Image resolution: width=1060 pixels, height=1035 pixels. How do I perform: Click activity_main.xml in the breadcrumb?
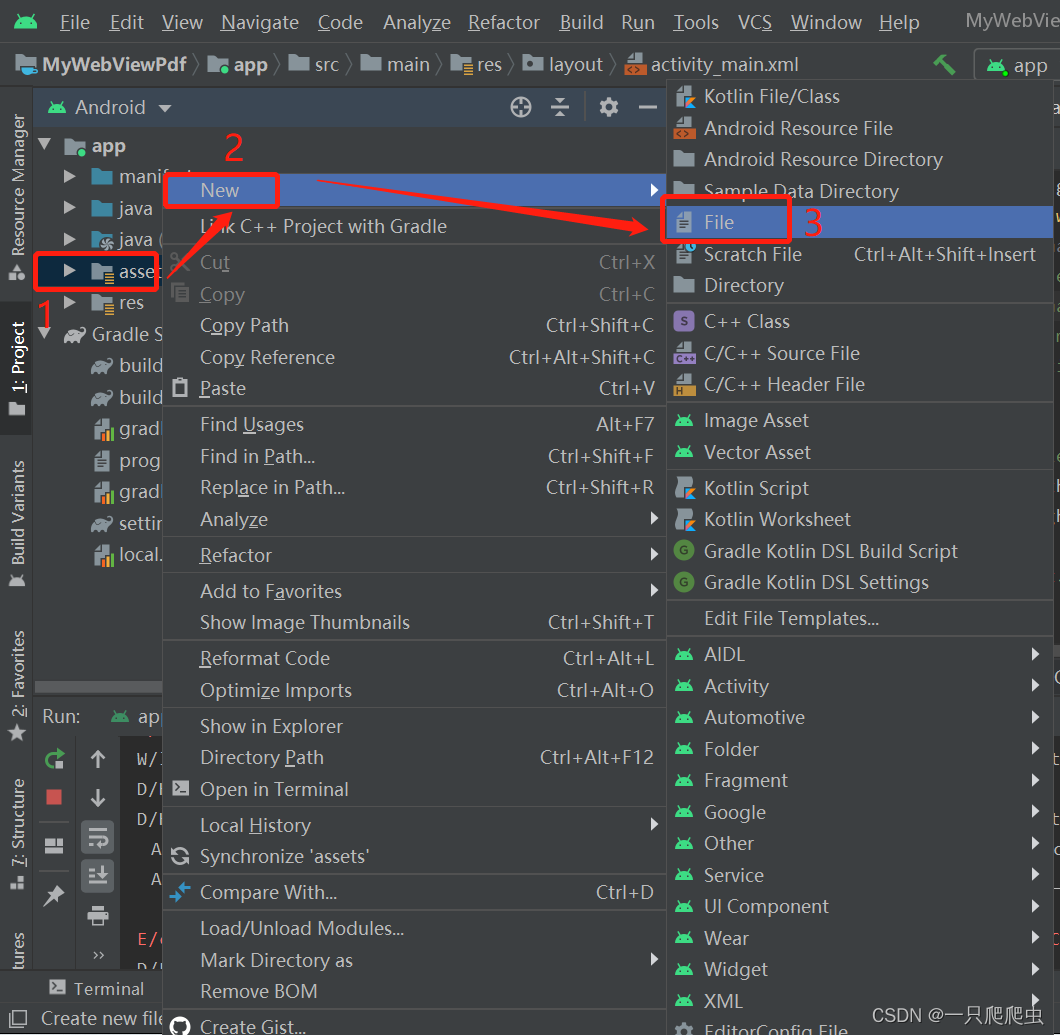pos(712,65)
